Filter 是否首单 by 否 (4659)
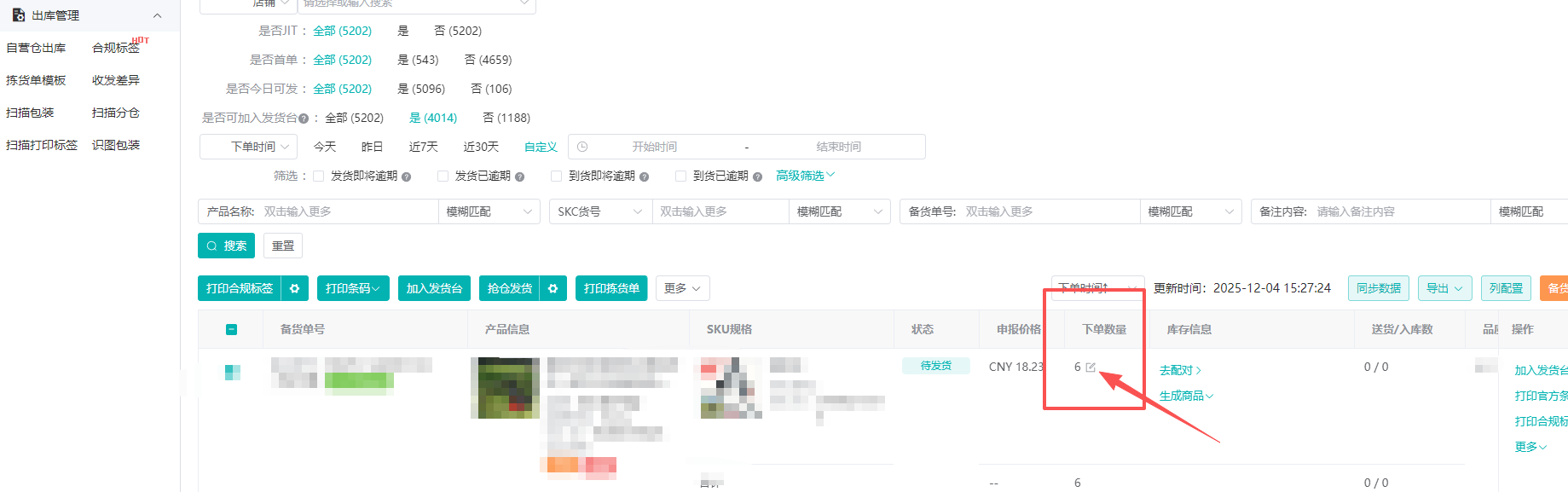The width and height of the screenshot is (1568, 492). tap(489, 60)
